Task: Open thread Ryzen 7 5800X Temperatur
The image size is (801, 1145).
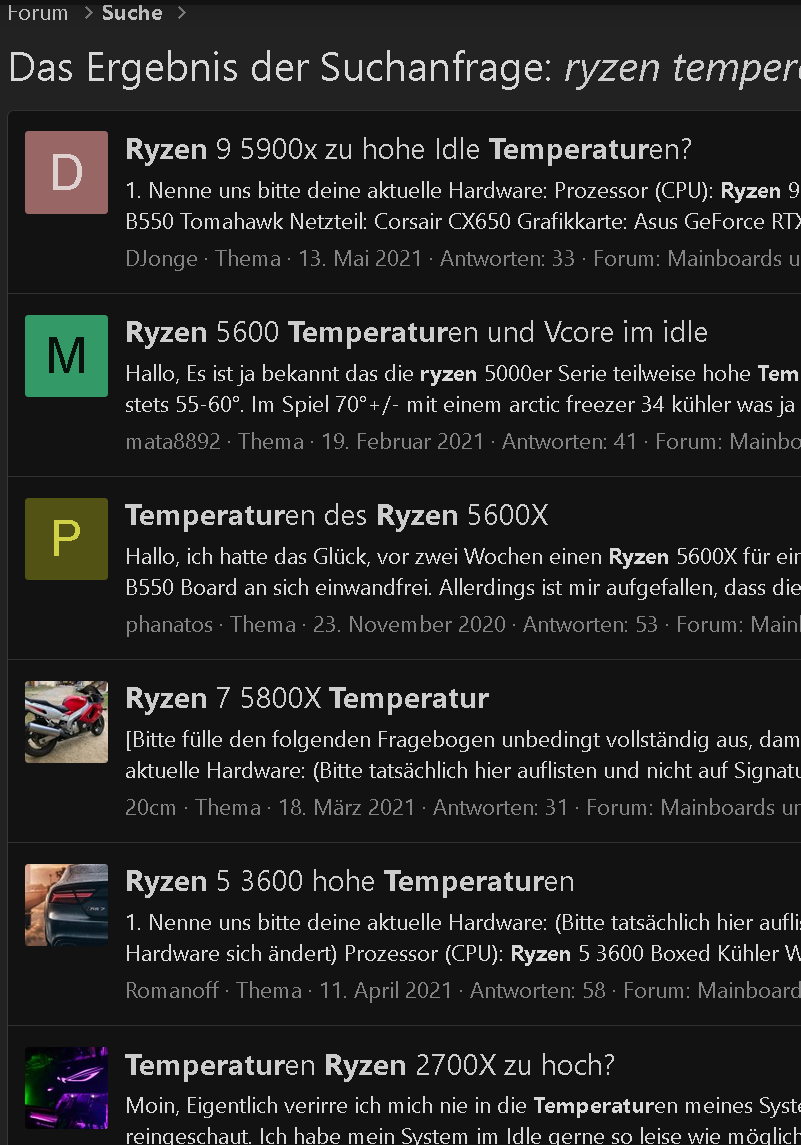Action: pos(307,699)
